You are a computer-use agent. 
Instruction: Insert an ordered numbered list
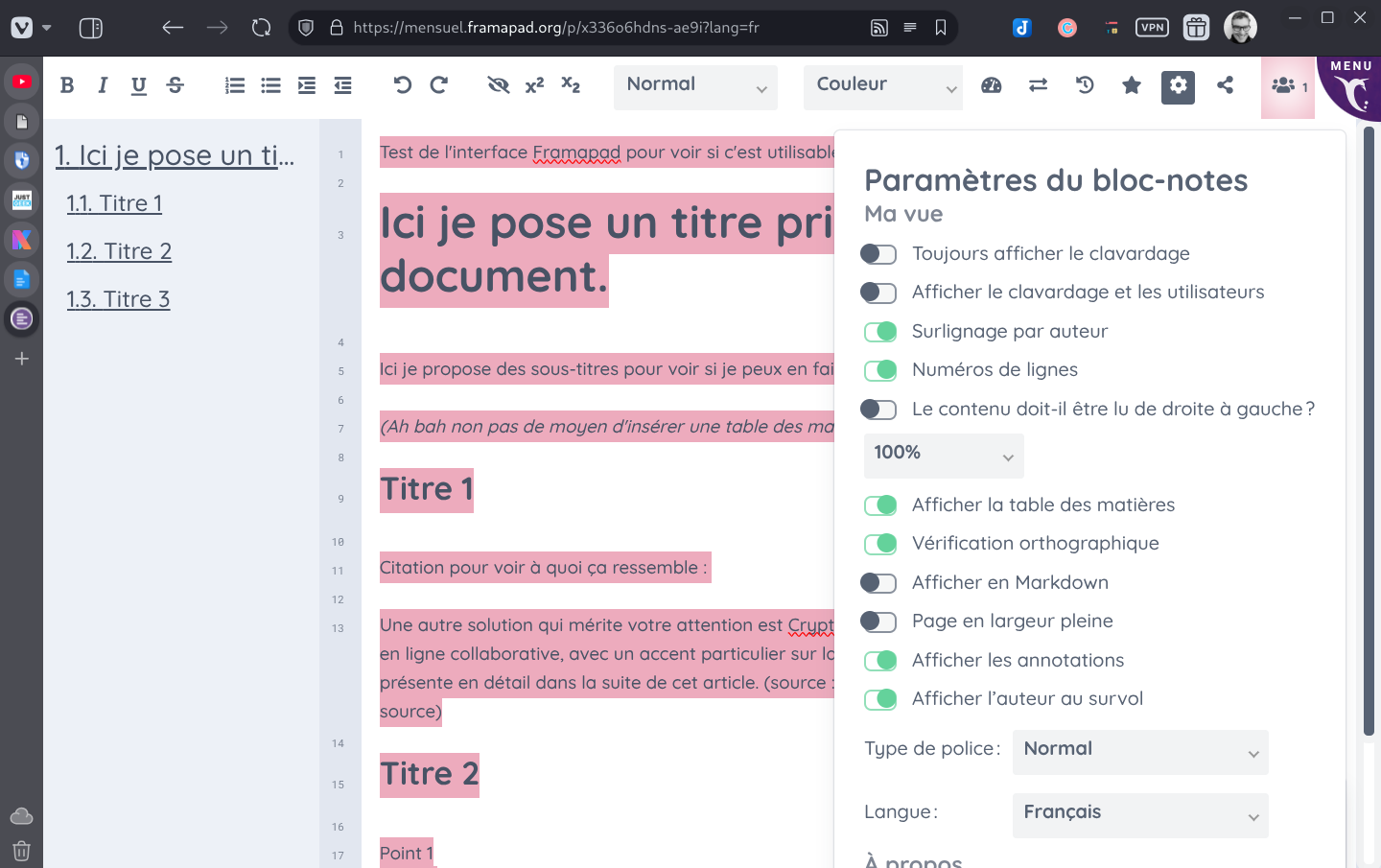(235, 85)
